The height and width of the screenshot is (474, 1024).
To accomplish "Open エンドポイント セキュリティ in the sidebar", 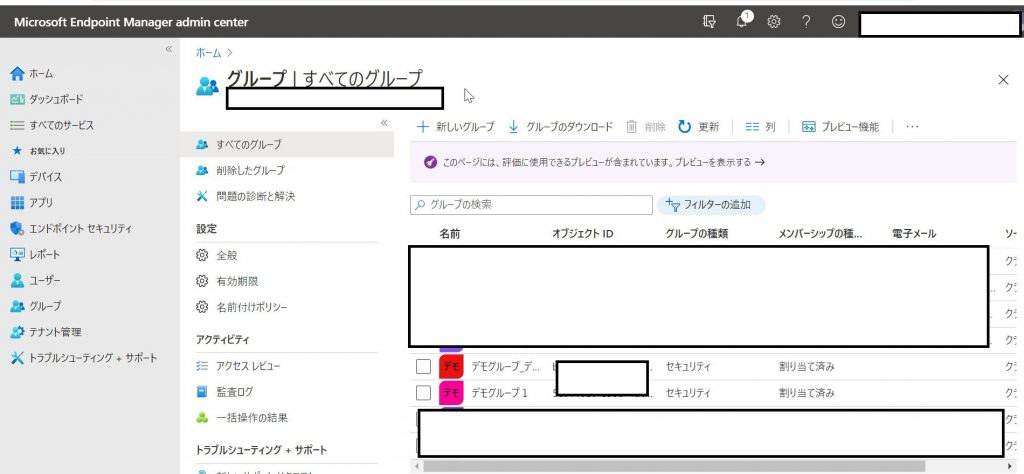I will [71, 229].
